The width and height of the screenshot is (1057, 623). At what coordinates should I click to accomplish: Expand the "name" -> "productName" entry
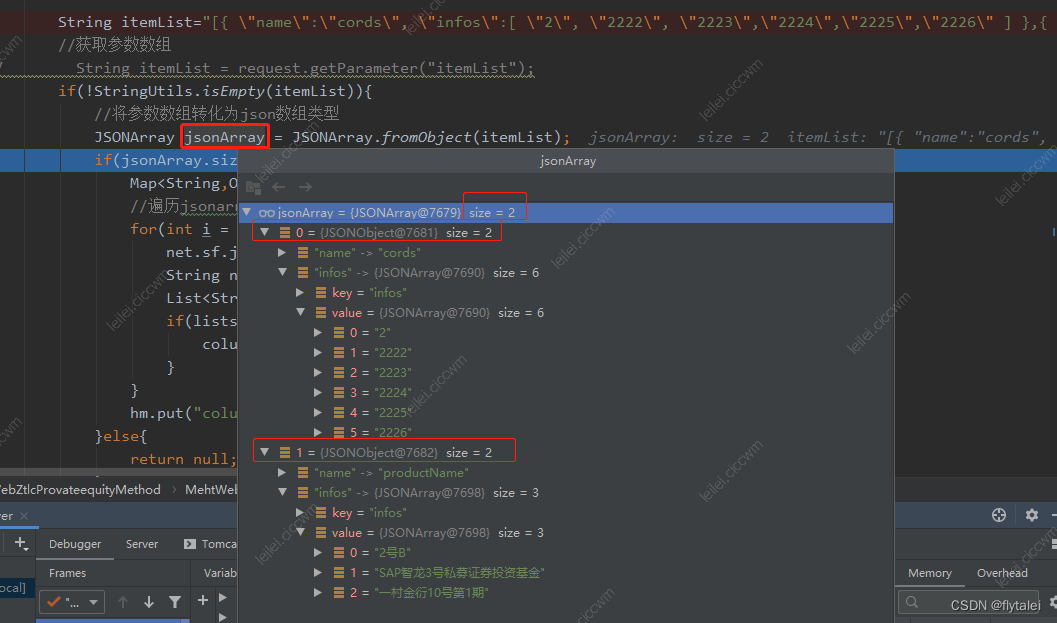(x=282, y=473)
